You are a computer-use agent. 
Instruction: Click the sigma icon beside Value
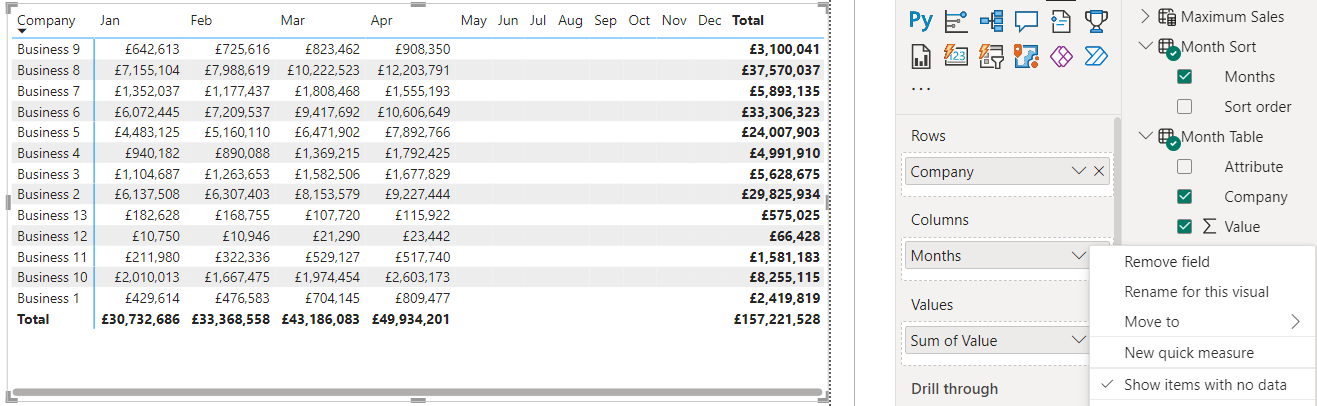pyautogui.click(x=1209, y=227)
